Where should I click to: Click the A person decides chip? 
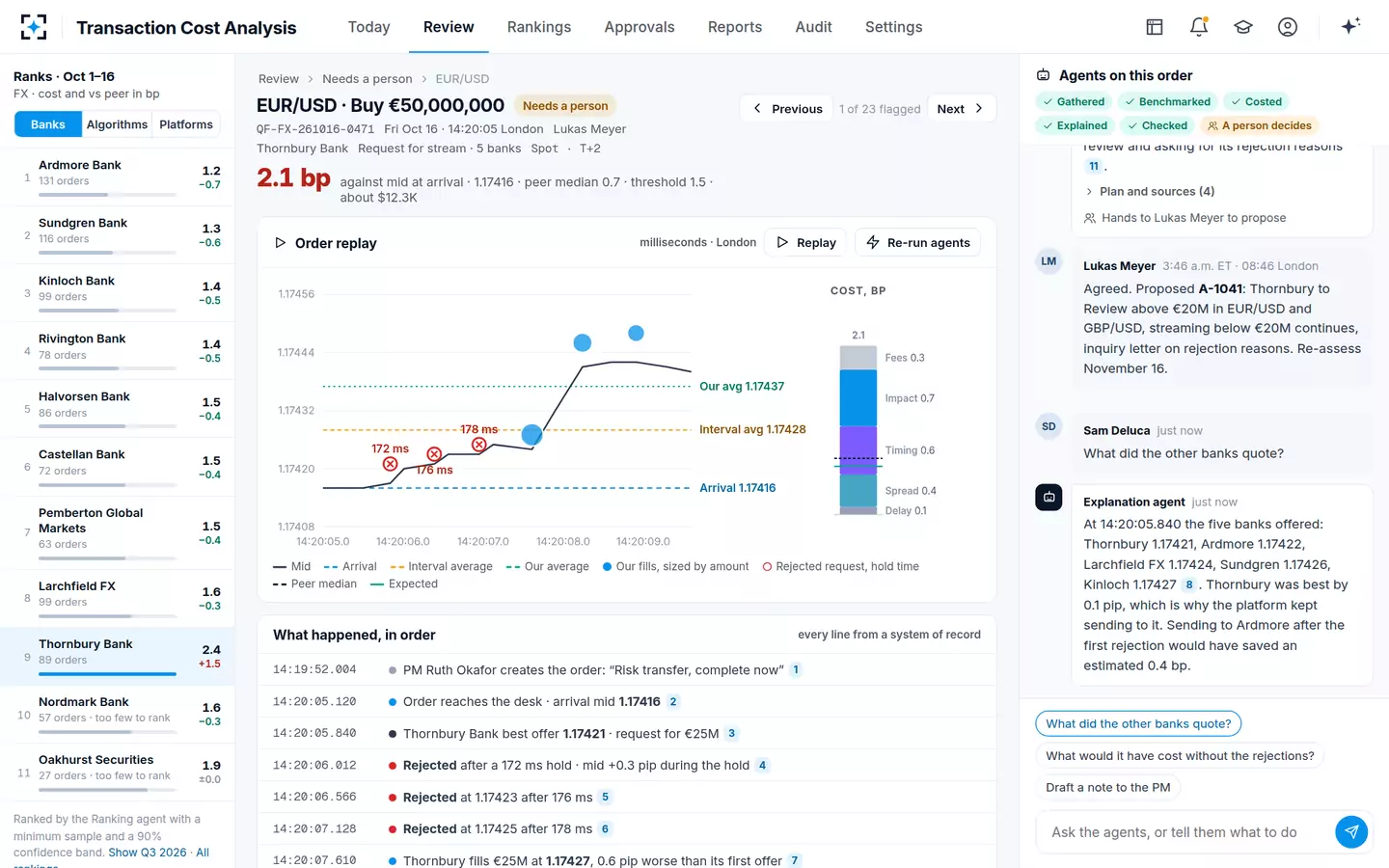coord(1259,125)
